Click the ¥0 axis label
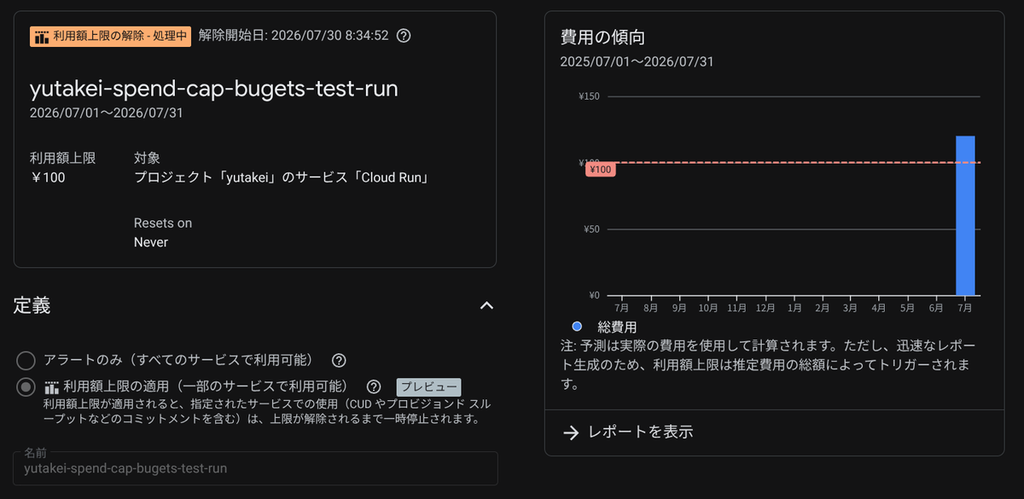 [593, 295]
